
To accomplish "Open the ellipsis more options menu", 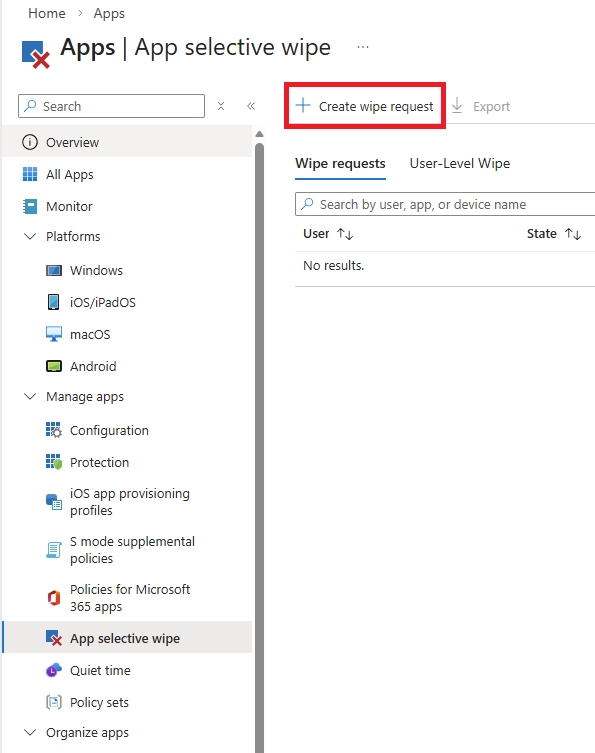I will [363, 47].
